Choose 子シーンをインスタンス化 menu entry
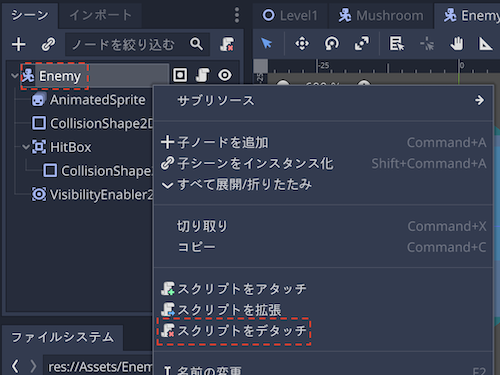The width and height of the screenshot is (500, 375). [323, 164]
